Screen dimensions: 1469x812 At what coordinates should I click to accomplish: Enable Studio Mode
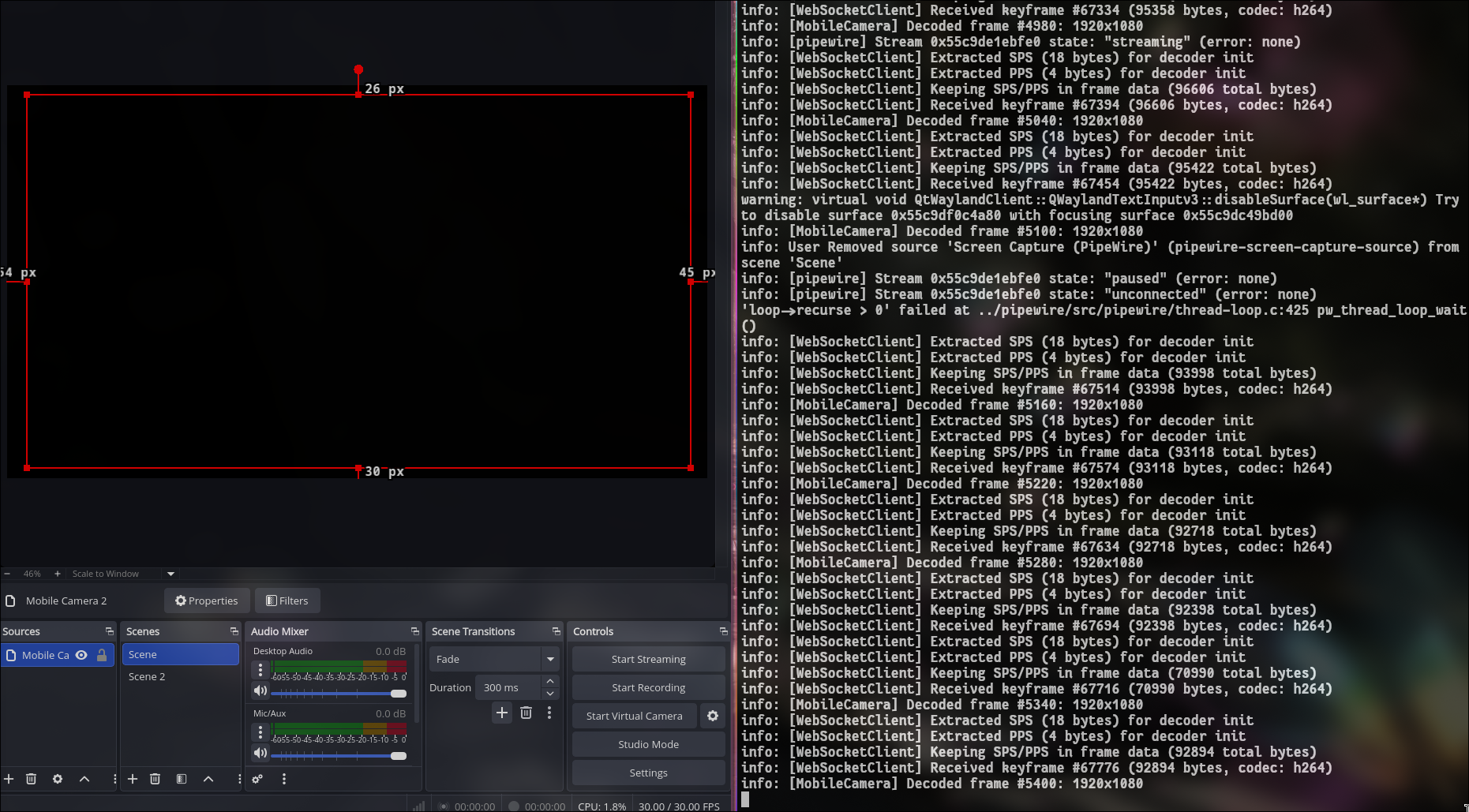[647, 744]
